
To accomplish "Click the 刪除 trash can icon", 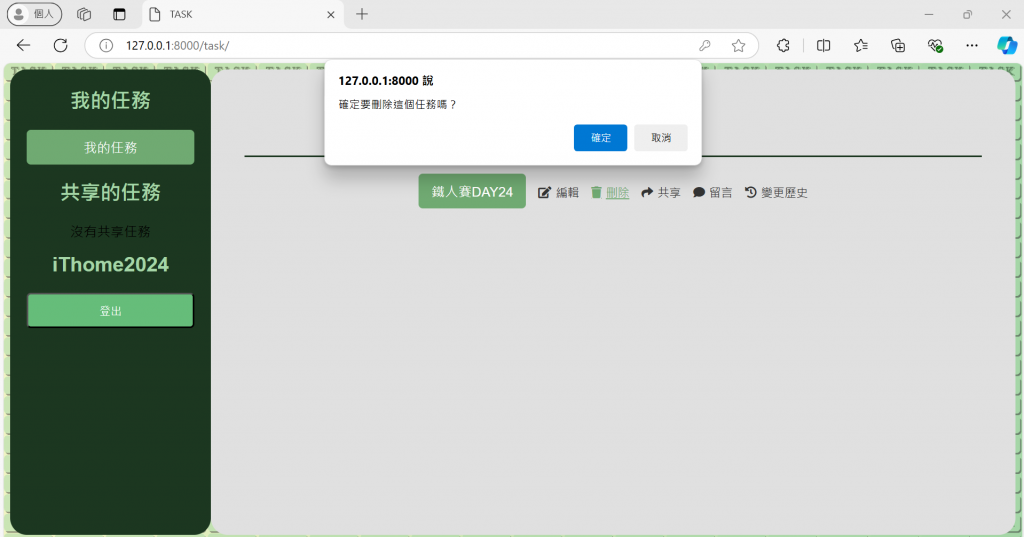I will [596, 192].
